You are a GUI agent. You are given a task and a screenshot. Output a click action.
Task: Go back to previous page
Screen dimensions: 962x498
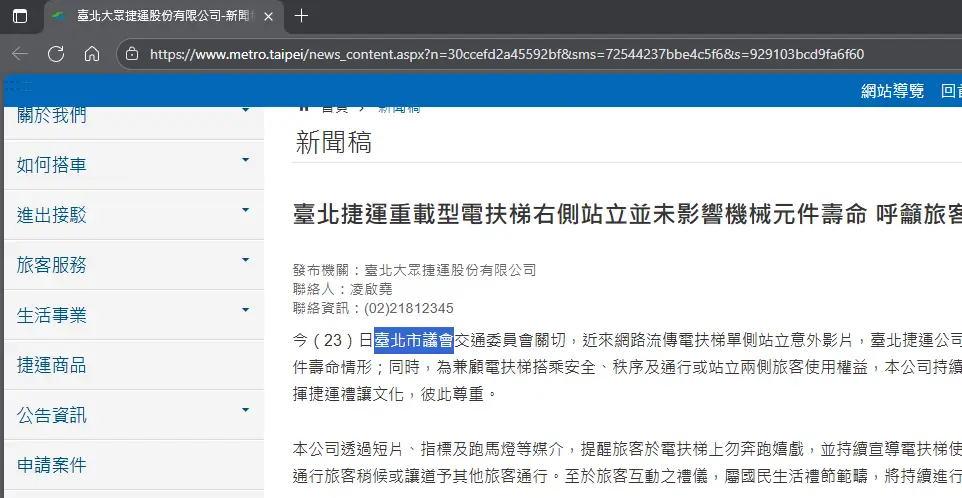(x=20, y=54)
